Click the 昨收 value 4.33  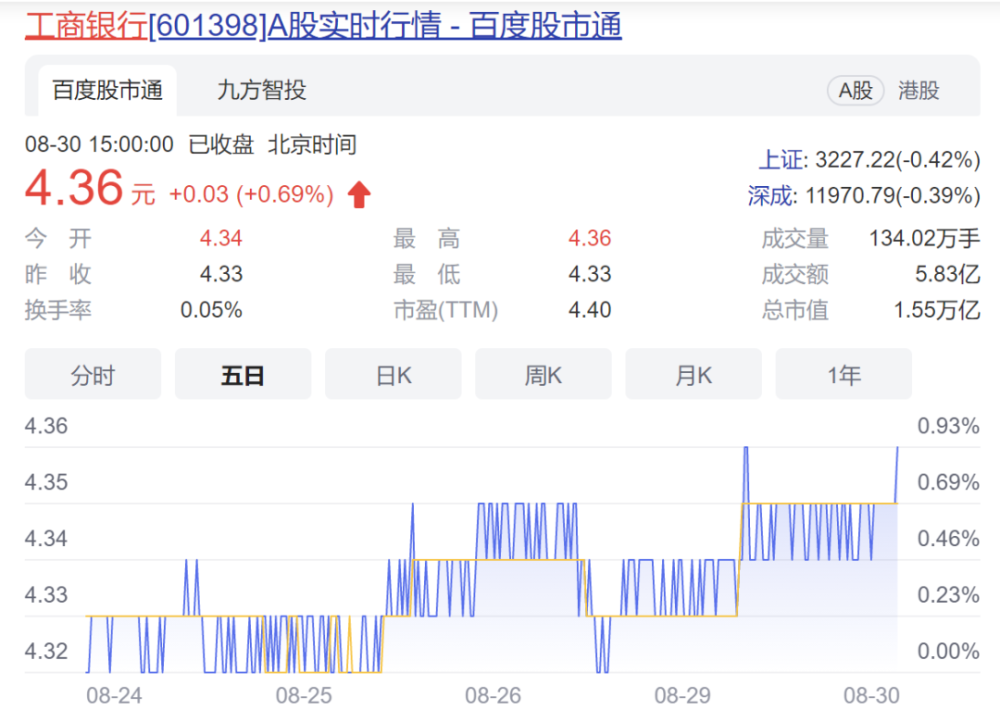[221, 274]
